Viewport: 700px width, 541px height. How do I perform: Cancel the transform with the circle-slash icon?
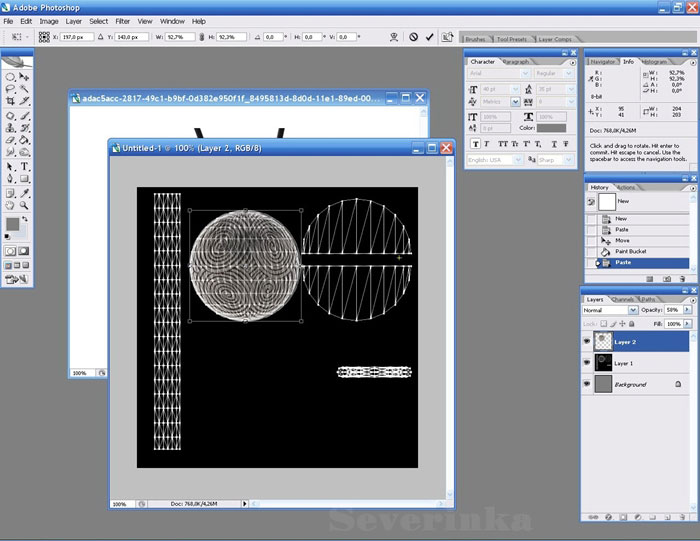(x=413, y=37)
